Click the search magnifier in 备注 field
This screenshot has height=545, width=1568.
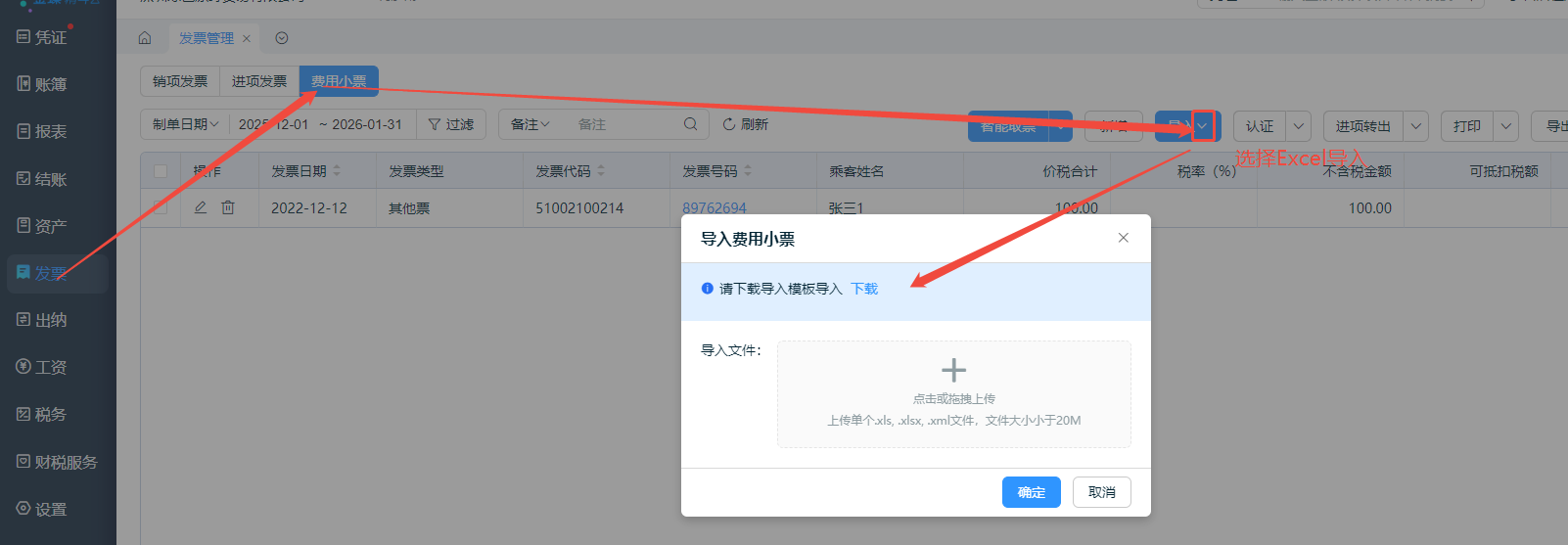point(690,124)
